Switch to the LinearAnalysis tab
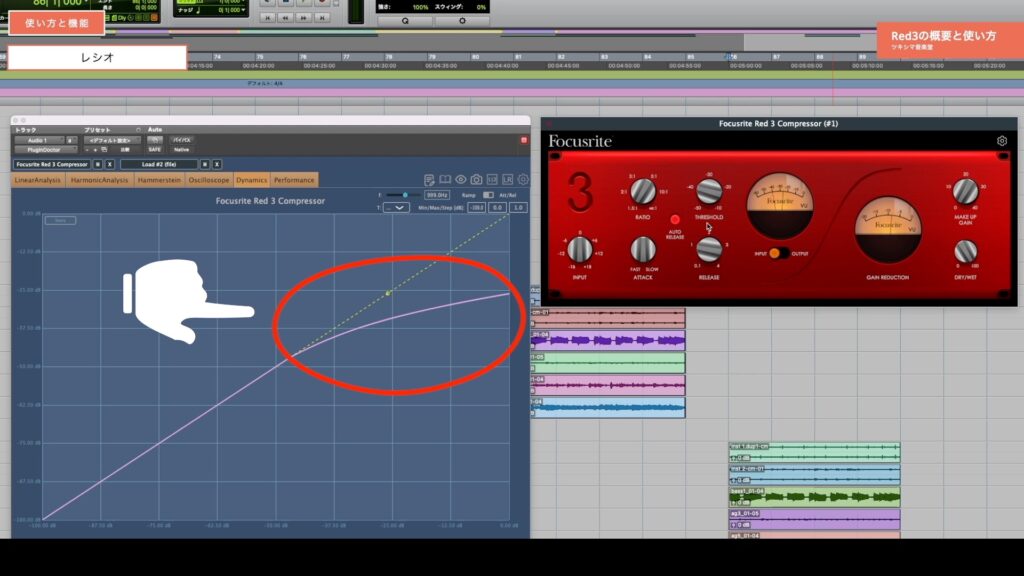Image resolution: width=1024 pixels, height=576 pixels. click(38, 180)
